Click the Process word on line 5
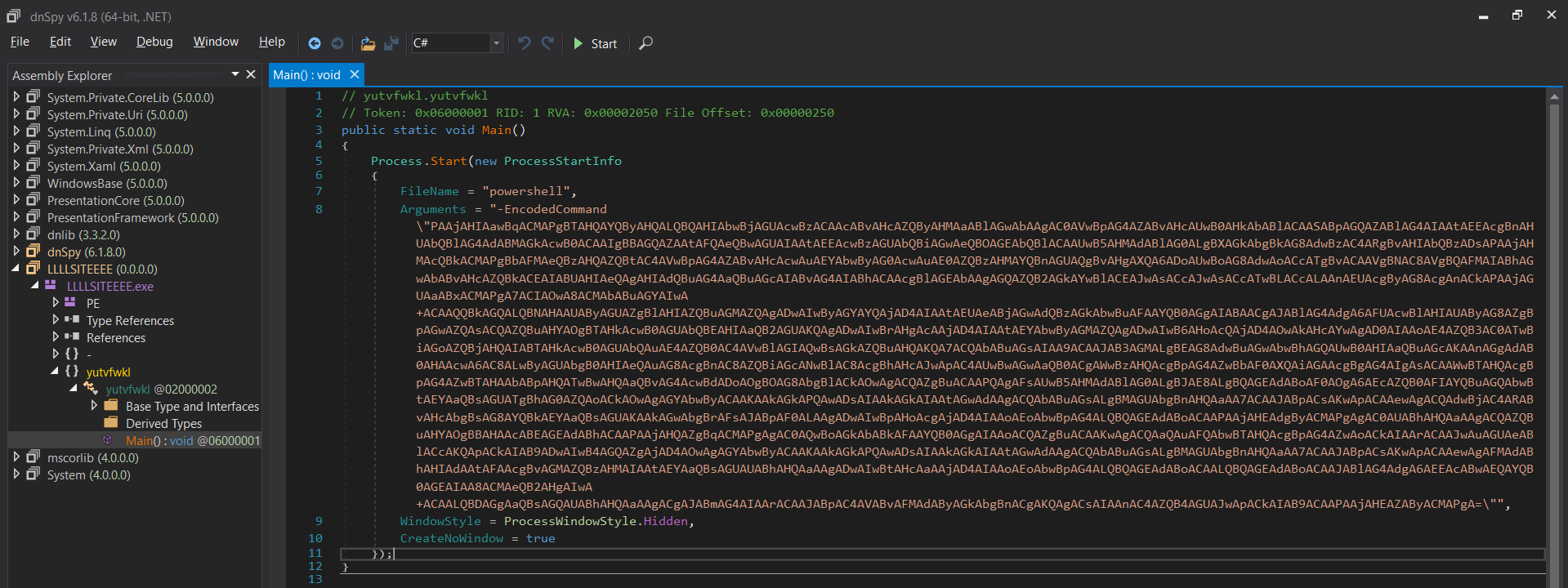This screenshot has width=1568, height=588. point(396,161)
